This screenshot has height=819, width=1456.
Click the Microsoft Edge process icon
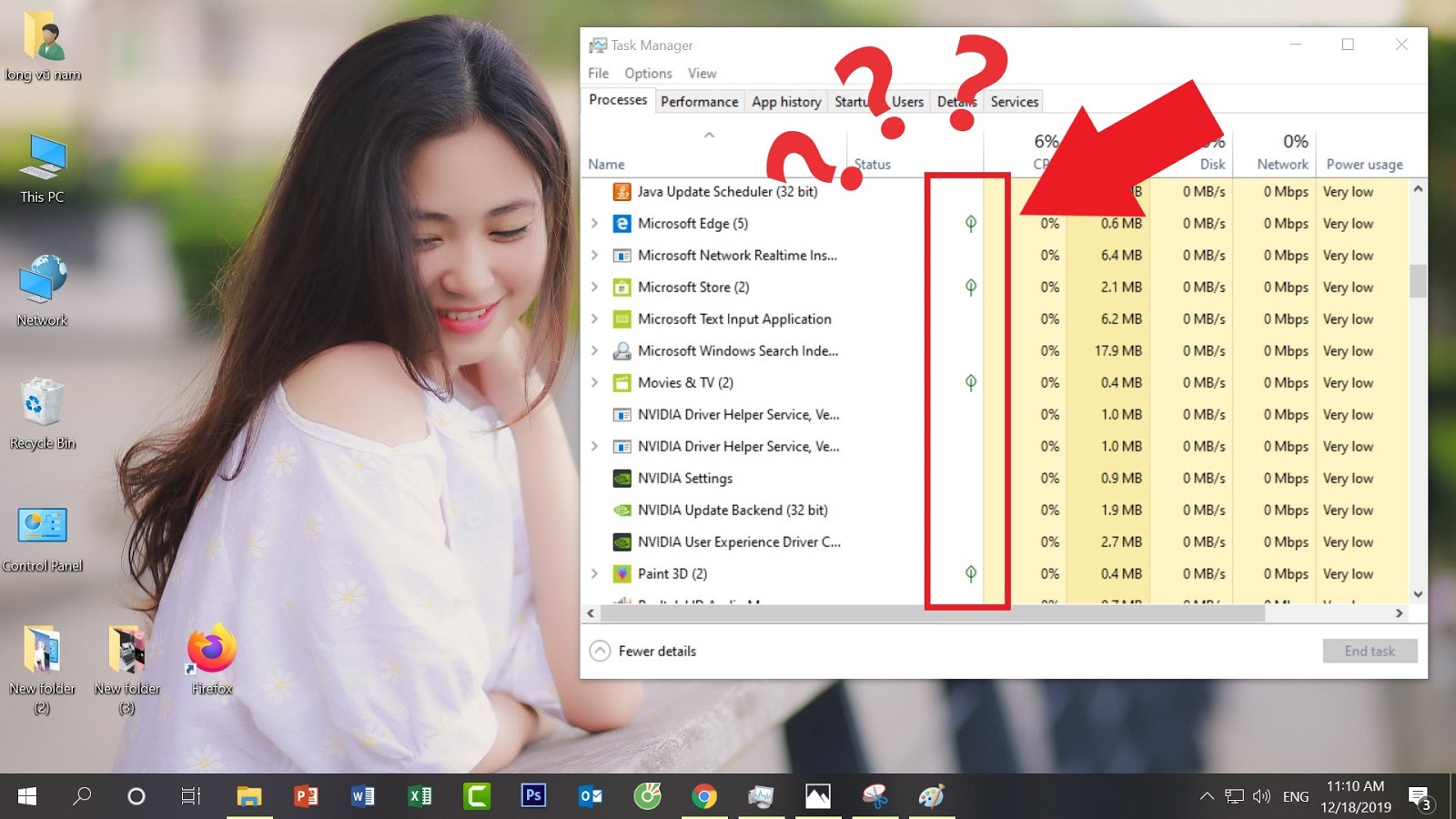click(x=622, y=224)
